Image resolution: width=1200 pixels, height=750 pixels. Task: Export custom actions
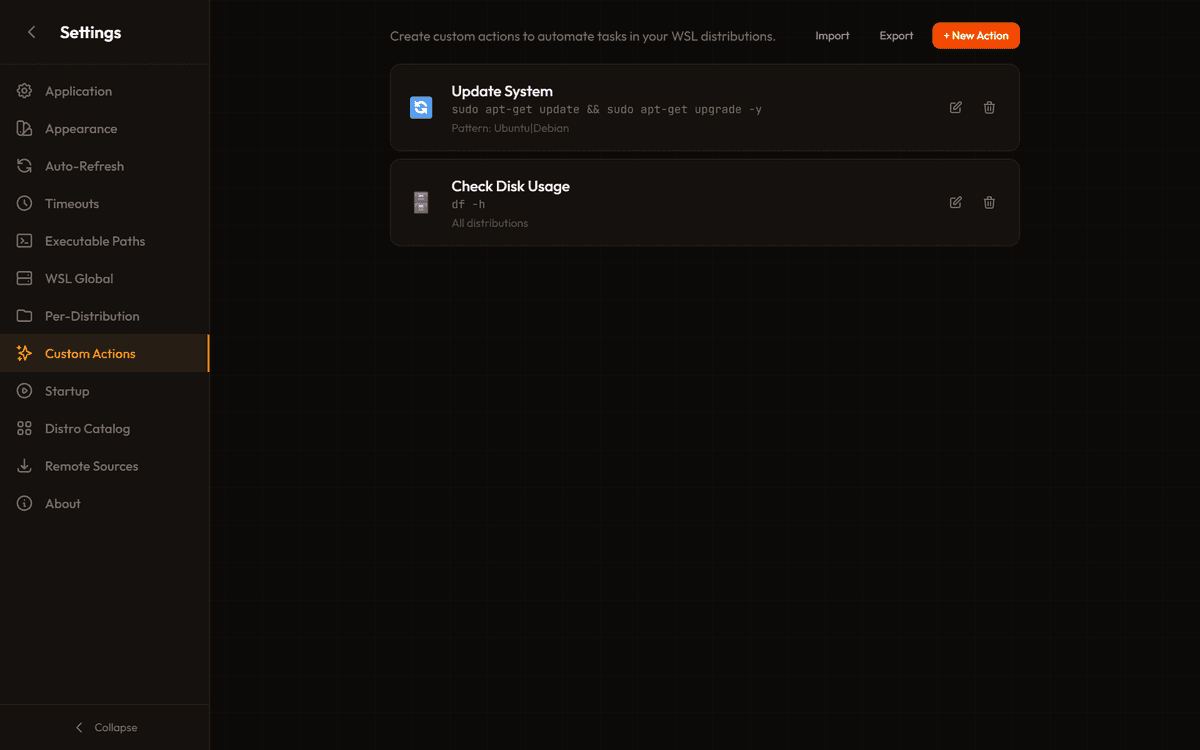(896, 35)
